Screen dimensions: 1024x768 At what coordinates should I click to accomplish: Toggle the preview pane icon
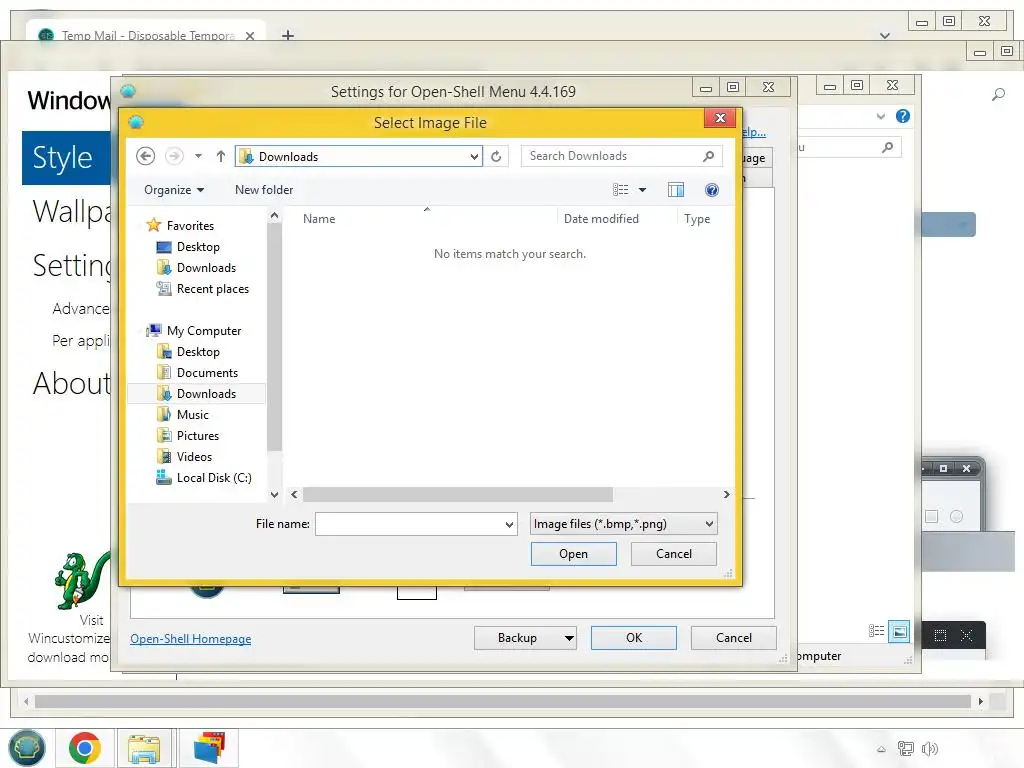[676, 190]
